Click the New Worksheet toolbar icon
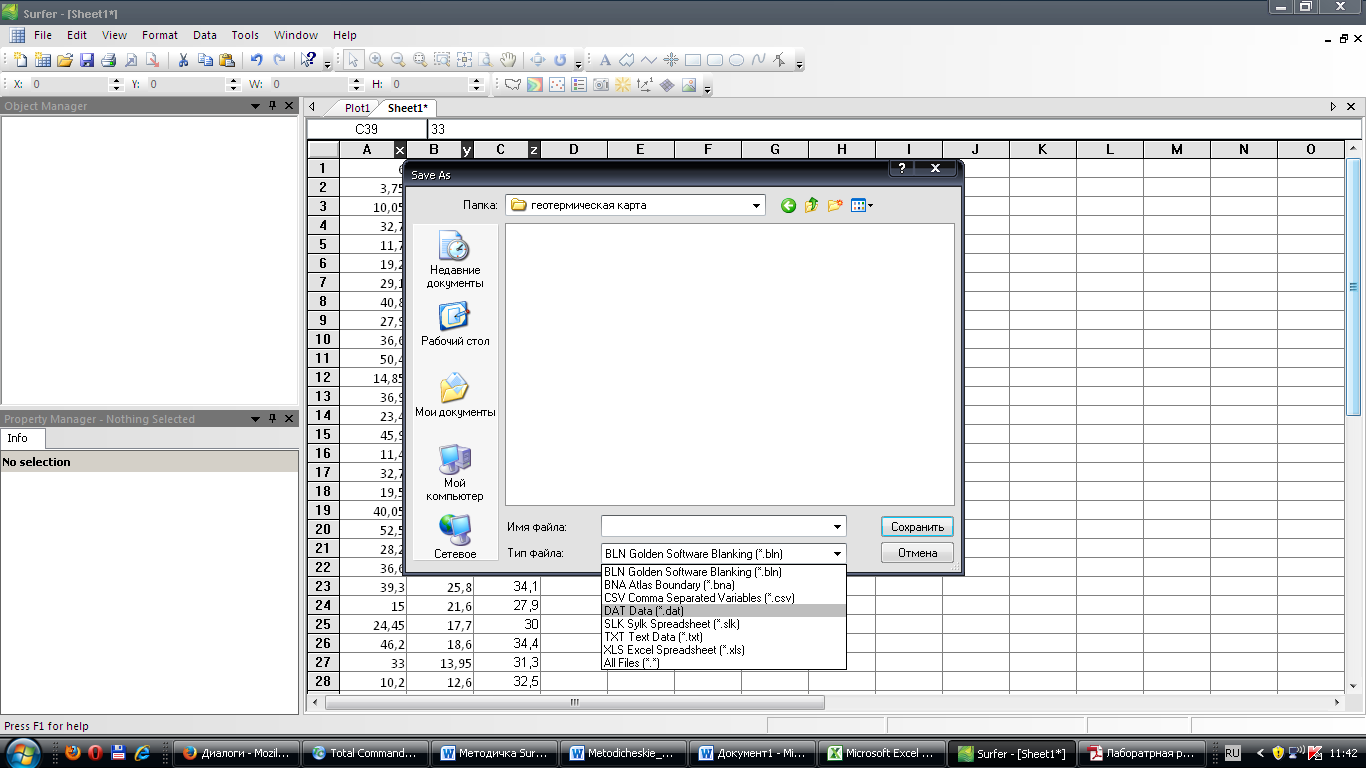 point(43,60)
